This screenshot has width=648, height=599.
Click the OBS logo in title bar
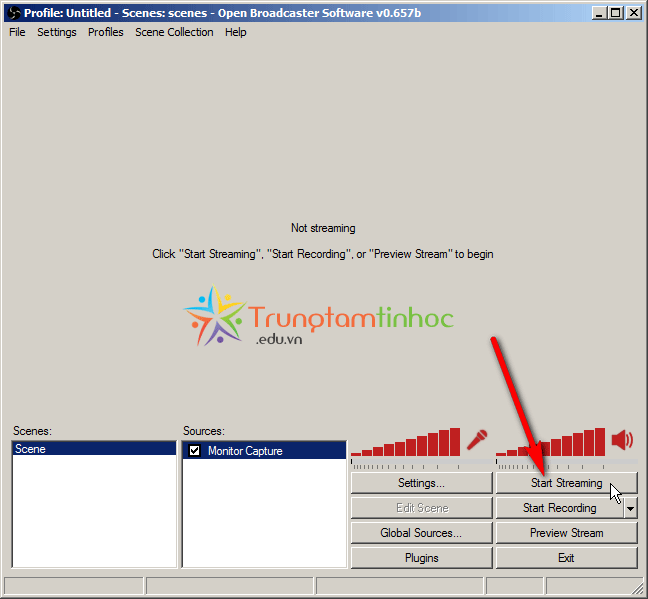[x=14, y=13]
